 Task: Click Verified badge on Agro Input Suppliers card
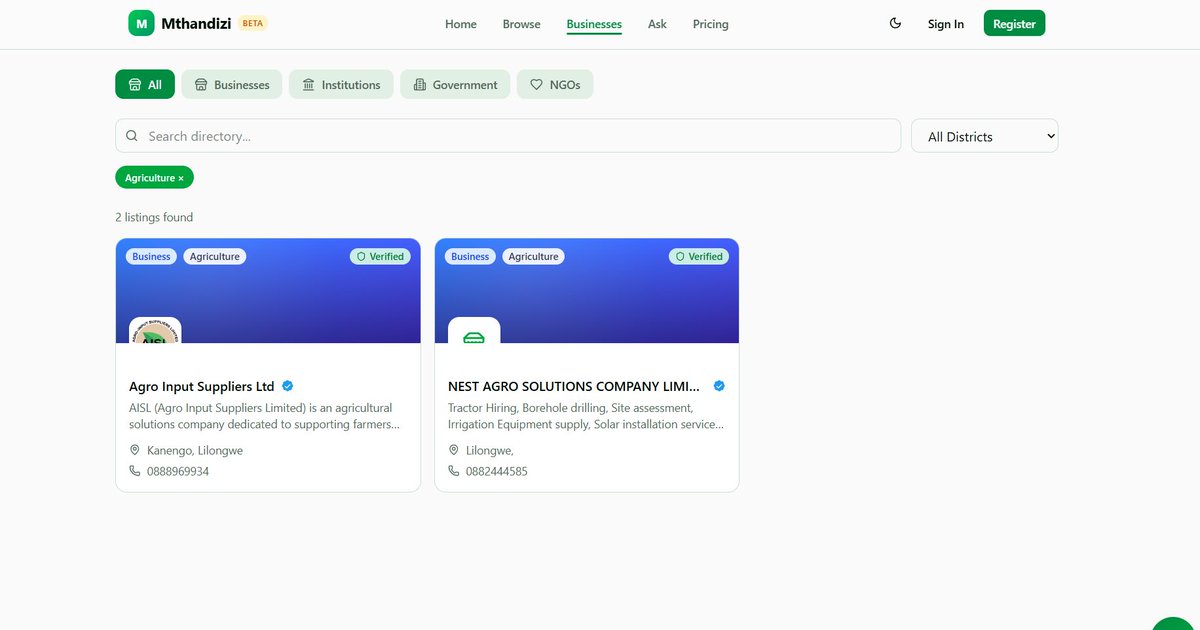[380, 256]
